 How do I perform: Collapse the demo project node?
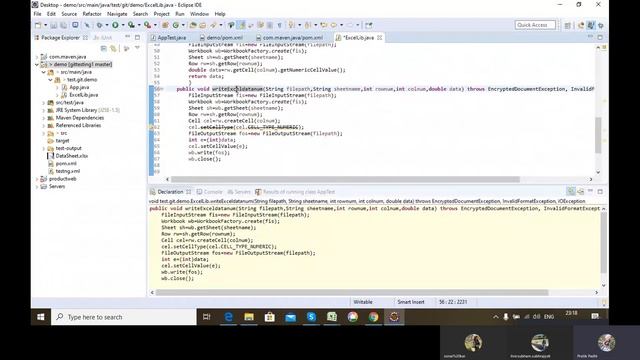click(37, 64)
